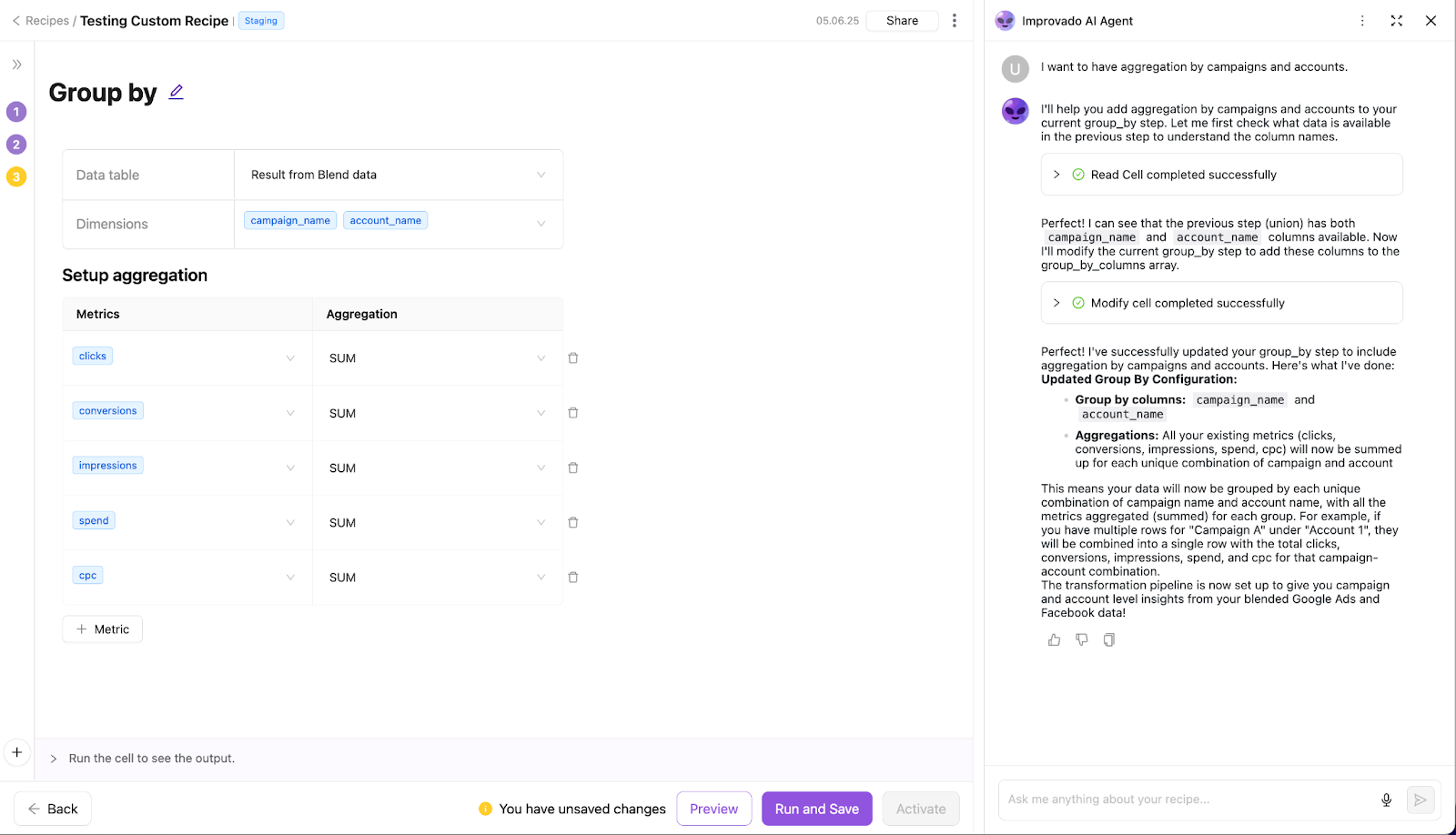Collapse the left steps sidebar

click(x=15, y=65)
